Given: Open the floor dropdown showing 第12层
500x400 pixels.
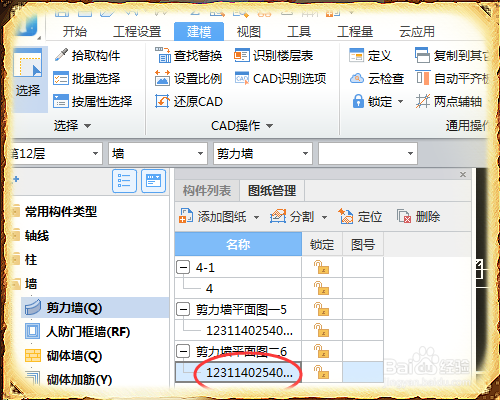Looking at the screenshot, I should pos(56,153).
